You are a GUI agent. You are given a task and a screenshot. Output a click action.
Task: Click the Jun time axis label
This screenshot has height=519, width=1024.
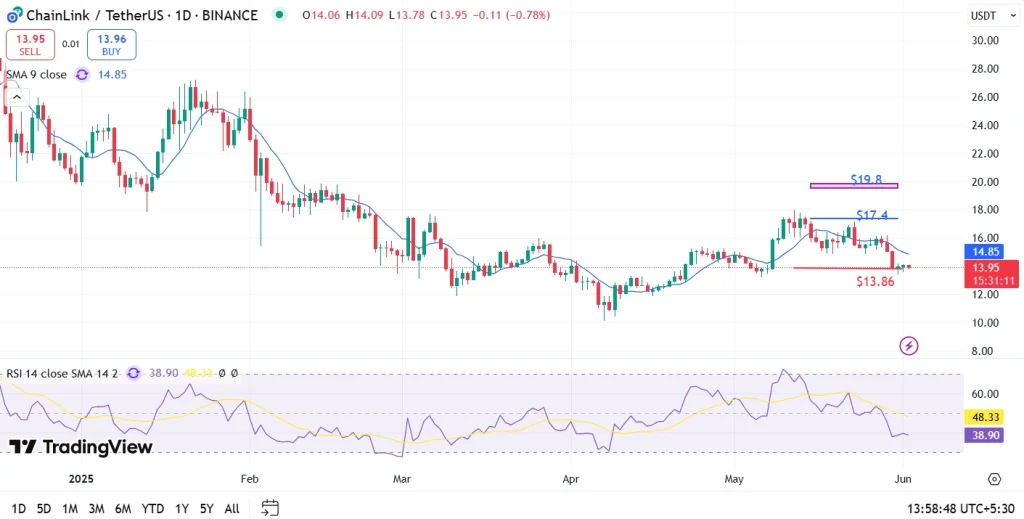(x=903, y=479)
